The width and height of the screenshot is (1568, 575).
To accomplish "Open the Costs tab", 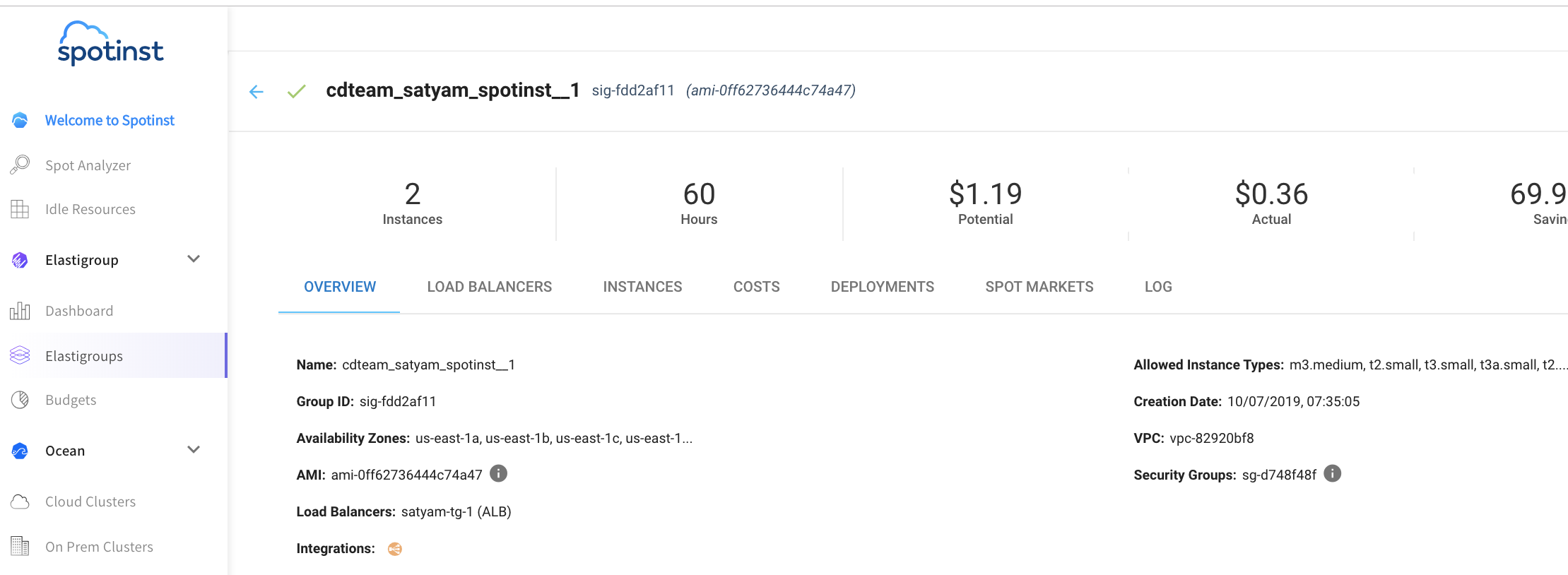I will 757,287.
